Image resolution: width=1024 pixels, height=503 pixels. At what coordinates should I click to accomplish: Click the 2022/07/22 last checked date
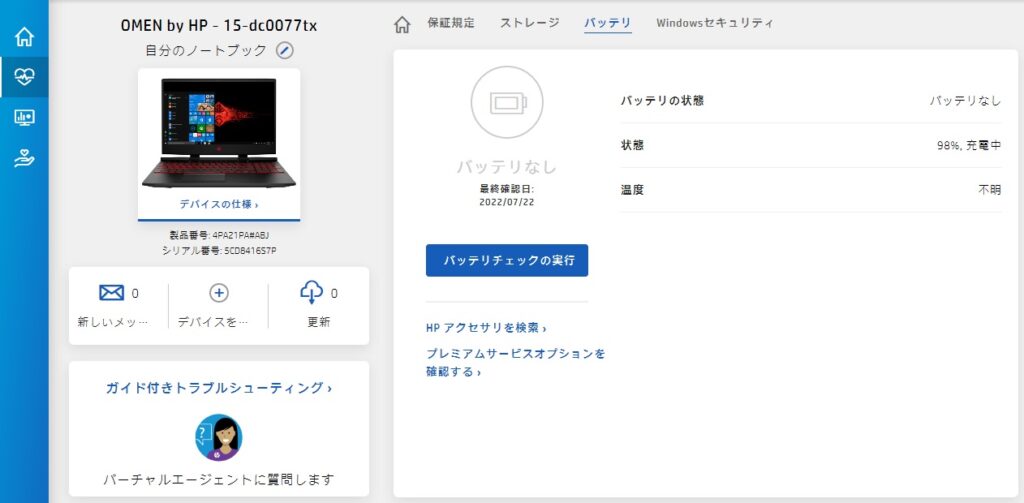click(507, 202)
